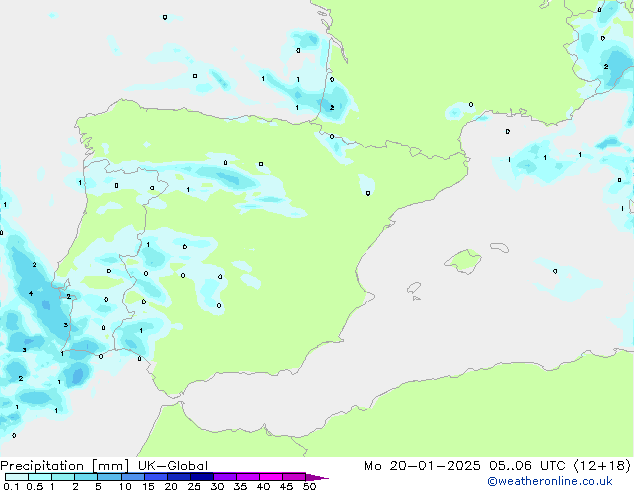The width and height of the screenshot is (634, 490).
Task: Click the 30–35 mm purple legend box
Action: point(225,477)
